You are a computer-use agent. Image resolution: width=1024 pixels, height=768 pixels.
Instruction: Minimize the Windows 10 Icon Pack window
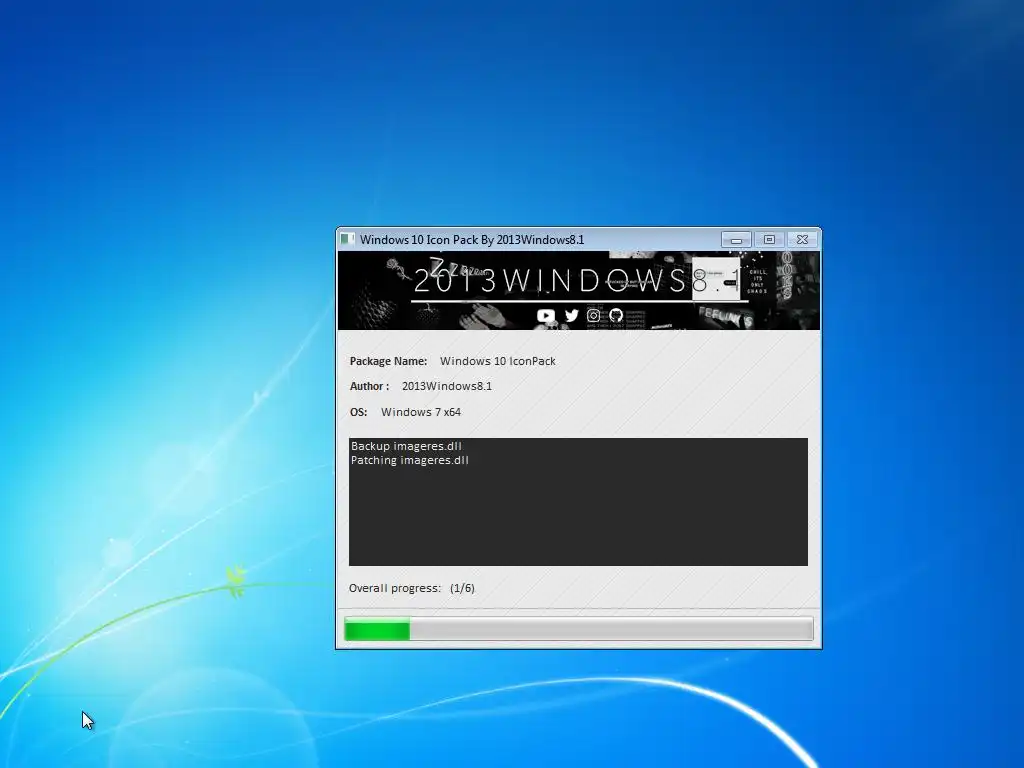coord(736,240)
